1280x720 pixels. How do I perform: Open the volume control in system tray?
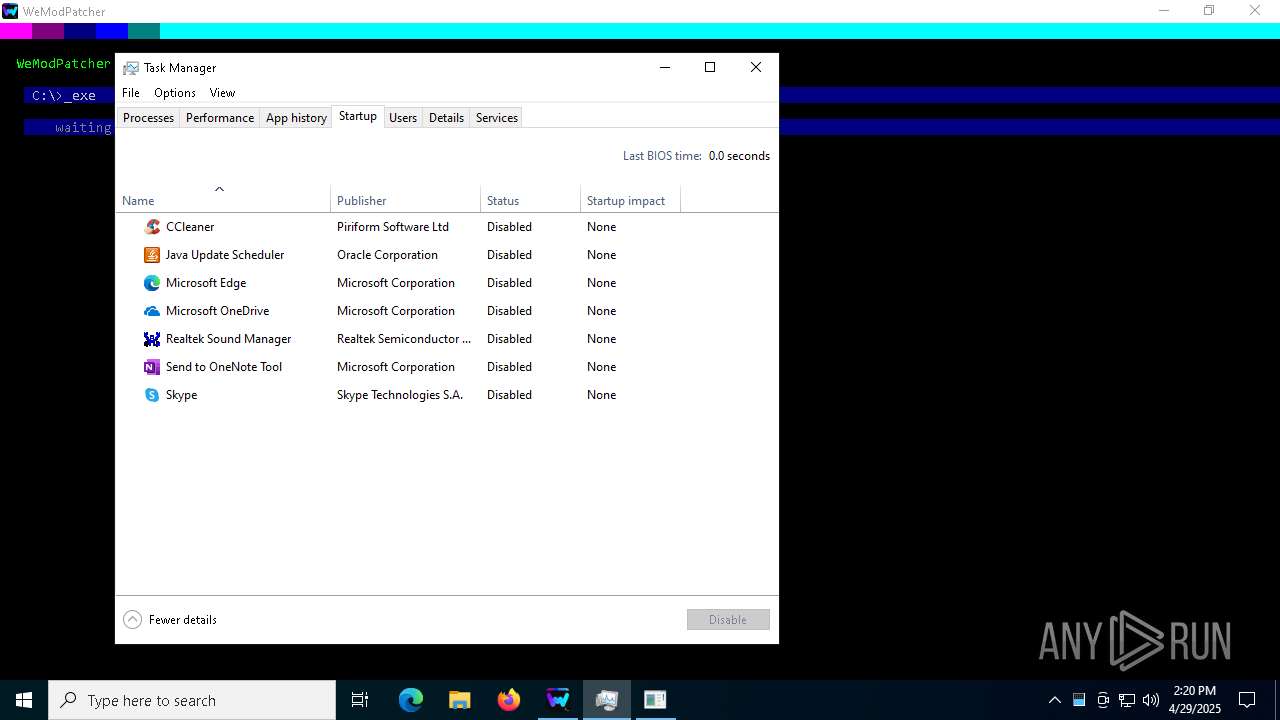(1151, 700)
